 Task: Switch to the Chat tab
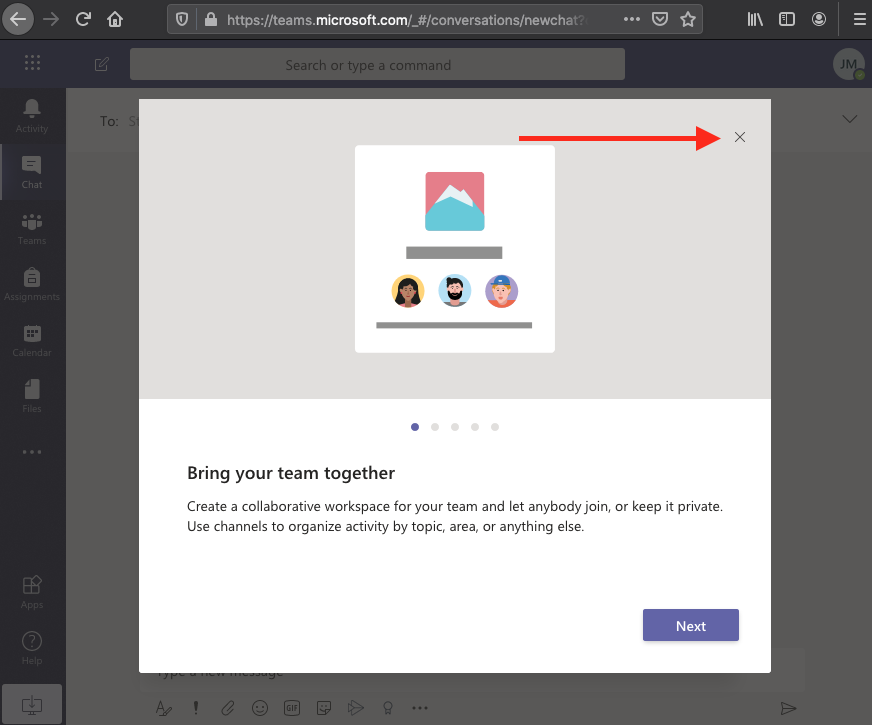(32, 172)
